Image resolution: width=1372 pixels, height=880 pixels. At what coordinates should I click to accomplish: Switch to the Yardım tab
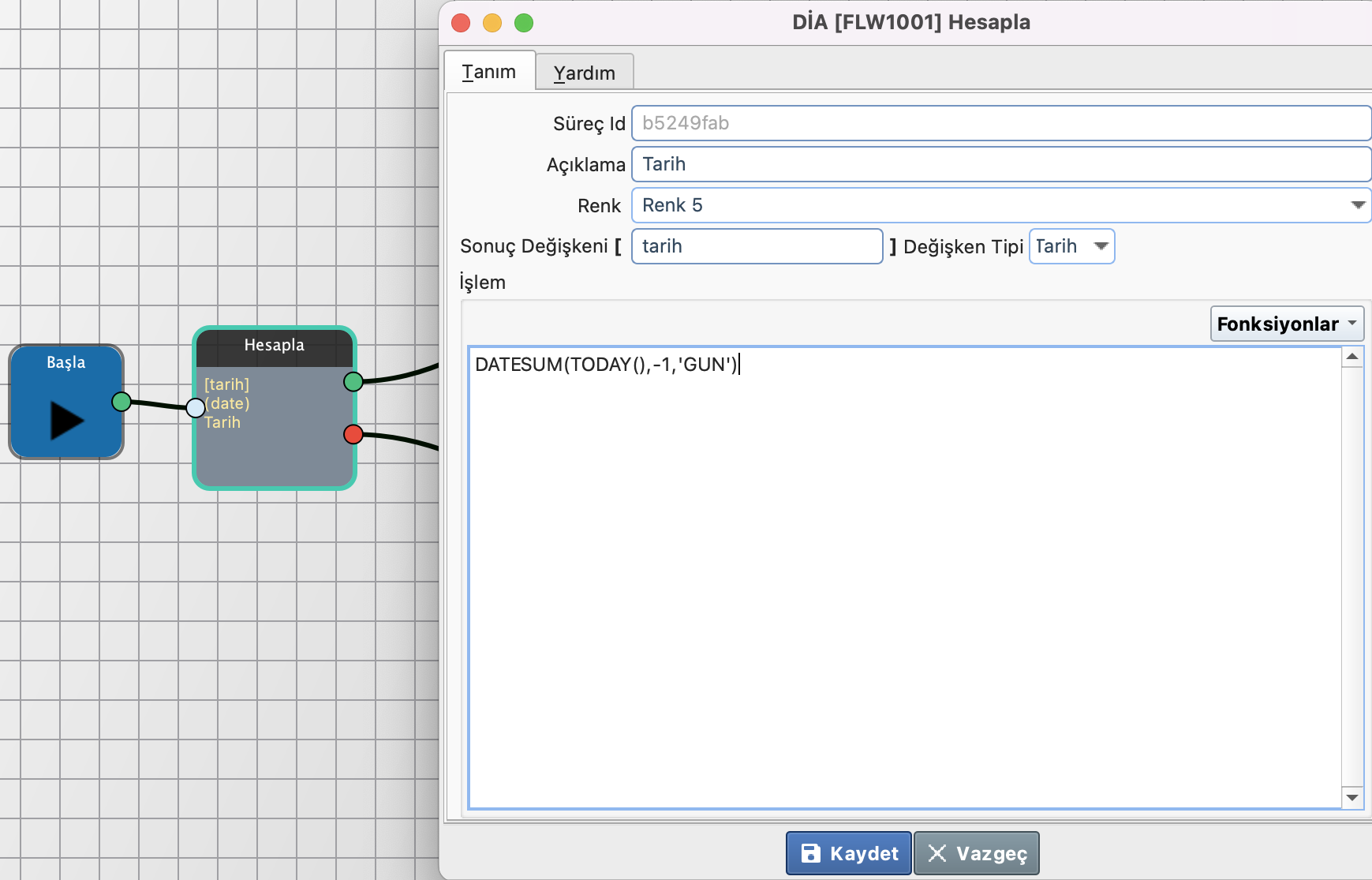[584, 73]
